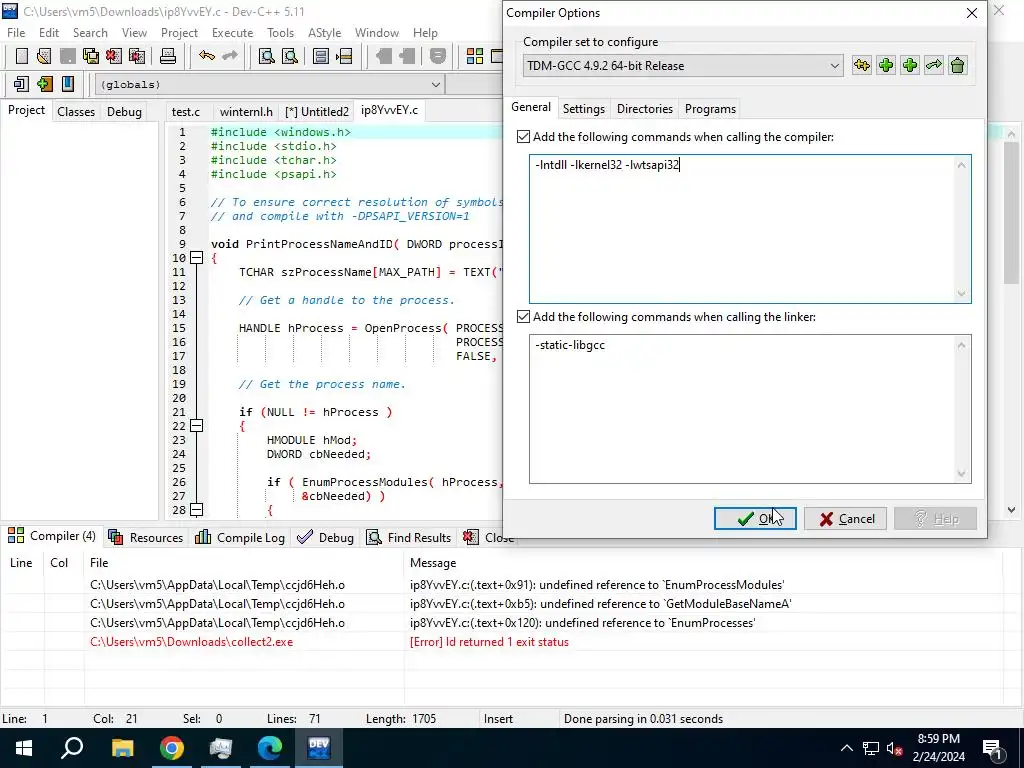This screenshot has width=1024, height=768.
Task: Click the File column header in compiler list
Action: [x=244, y=563]
